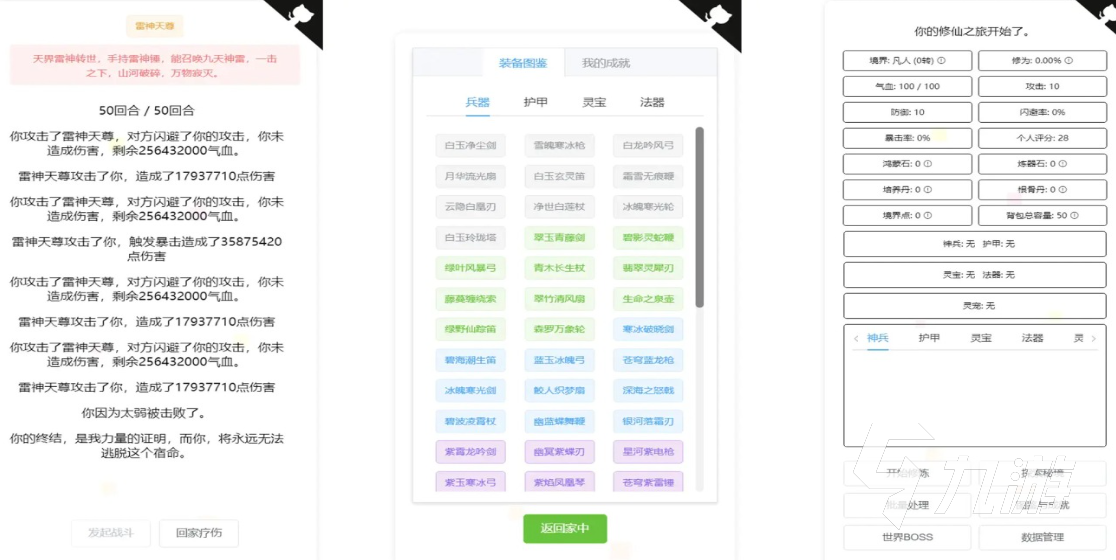This screenshot has height=560, width=1116.
Task: Open the 世界BOSS button
Action: click(907, 537)
